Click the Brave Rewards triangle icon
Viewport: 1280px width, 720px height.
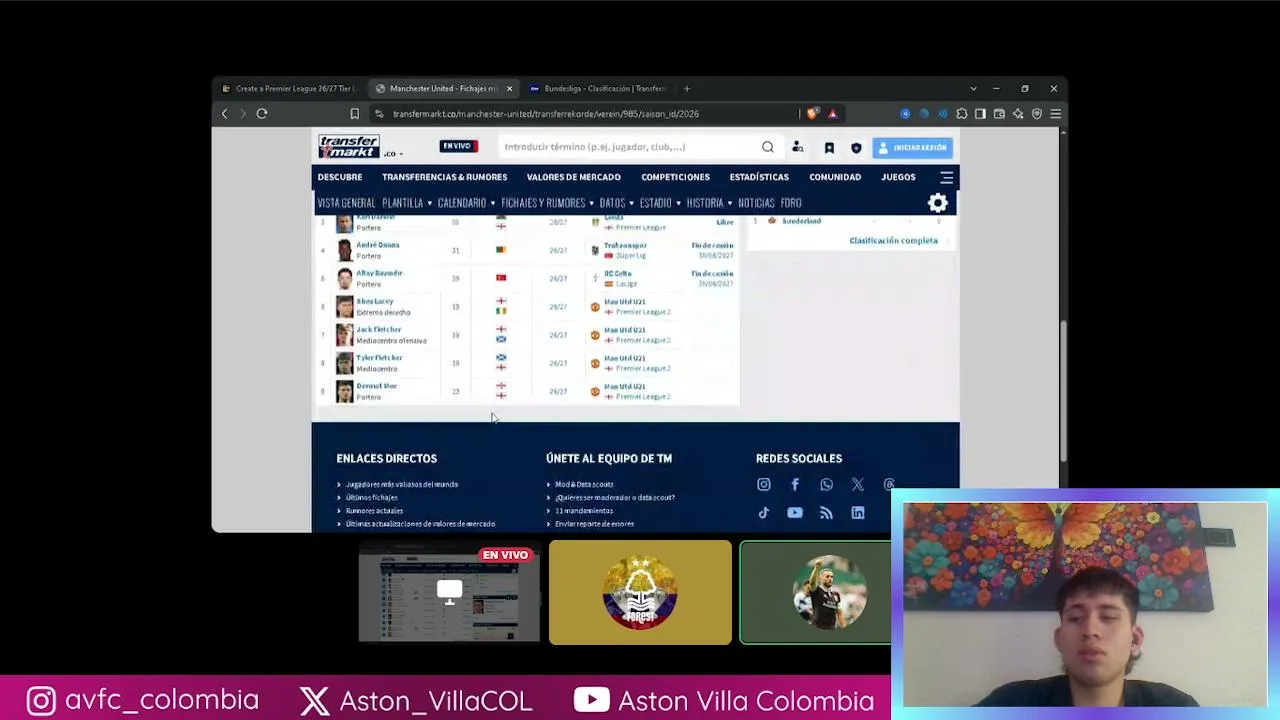point(832,114)
